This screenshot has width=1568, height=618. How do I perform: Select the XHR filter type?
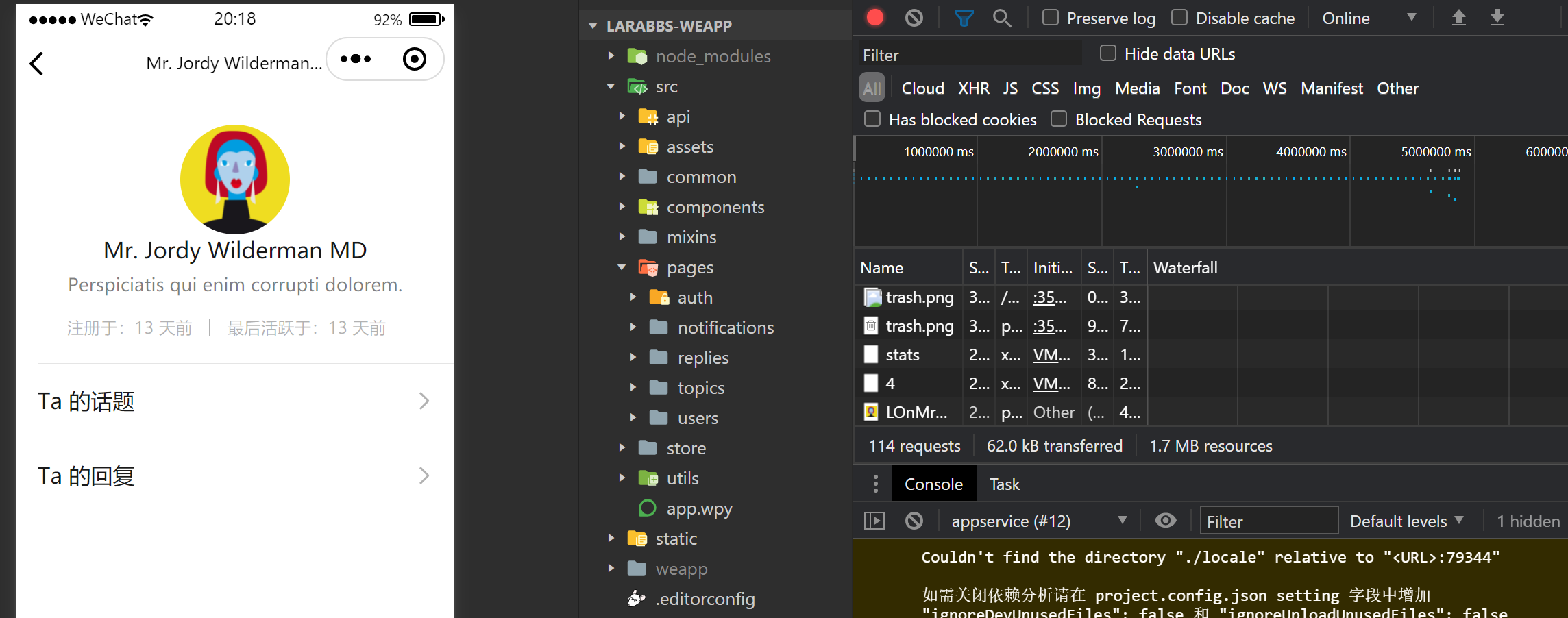coord(973,88)
